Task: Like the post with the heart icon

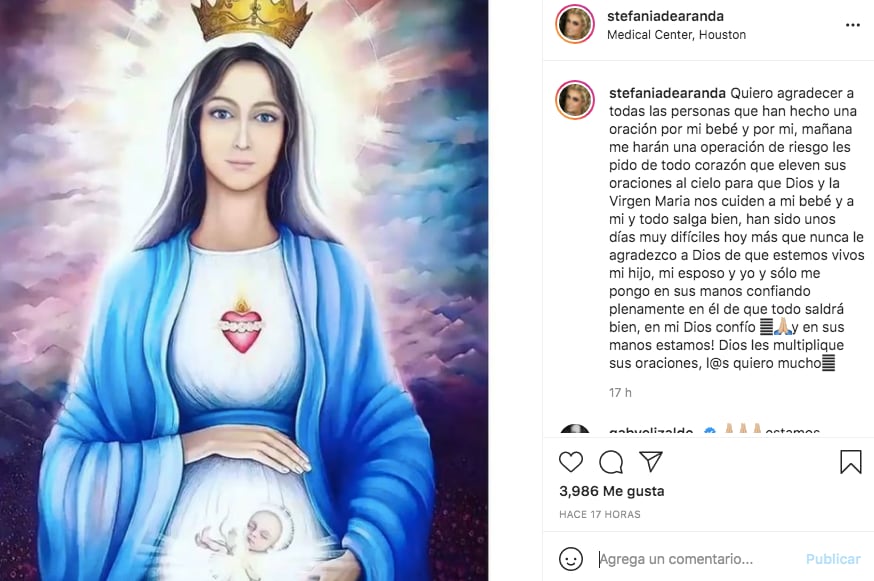Action: coord(571,462)
